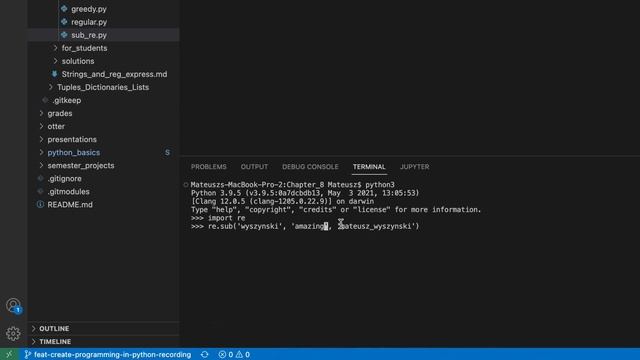The image size is (640, 360).
Task: Click the icon beside .gitkeep
Action: [45, 100]
